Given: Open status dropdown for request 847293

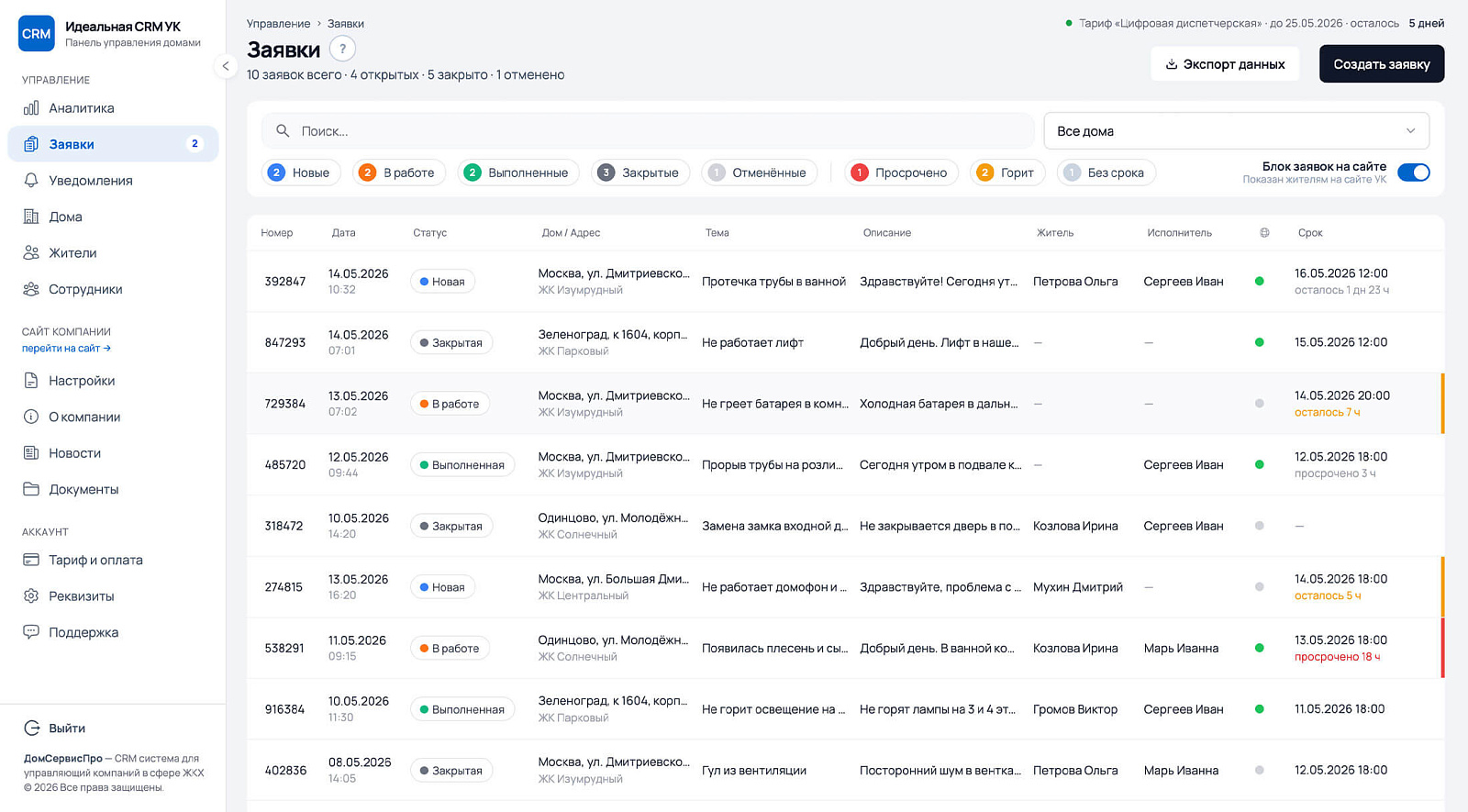Looking at the screenshot, I should [x=451, y=343].
